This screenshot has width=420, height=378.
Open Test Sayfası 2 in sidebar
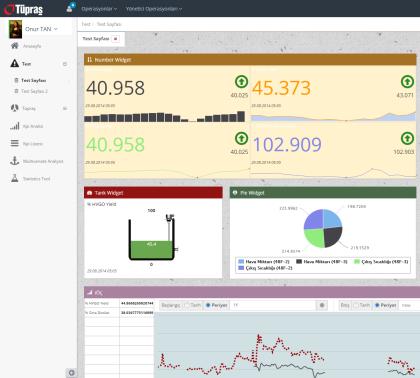[x=34, y=91]
